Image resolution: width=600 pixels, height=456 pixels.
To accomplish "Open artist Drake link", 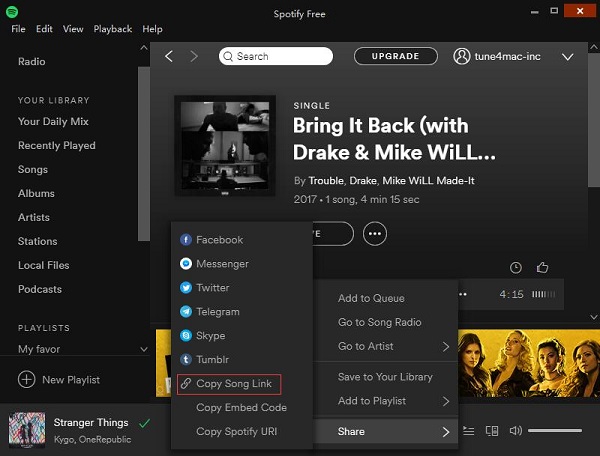I will click(363, 181).
